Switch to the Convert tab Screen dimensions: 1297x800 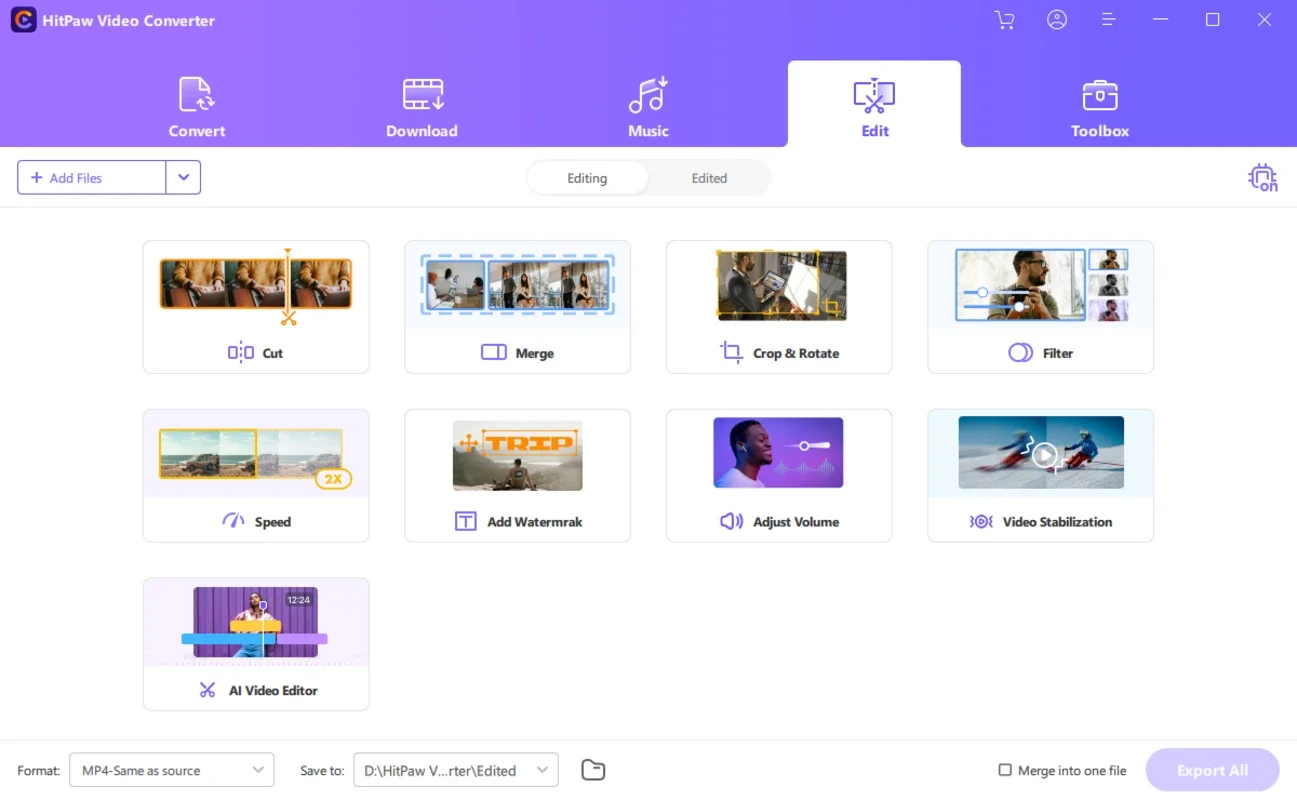coord(196,108)
